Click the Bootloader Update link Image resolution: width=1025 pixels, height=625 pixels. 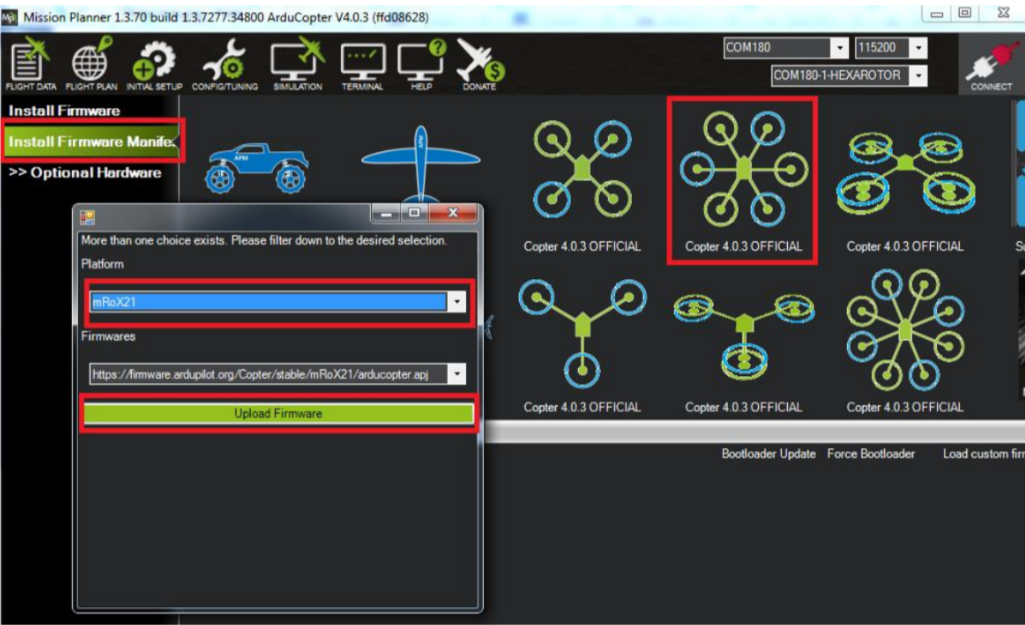768,454
